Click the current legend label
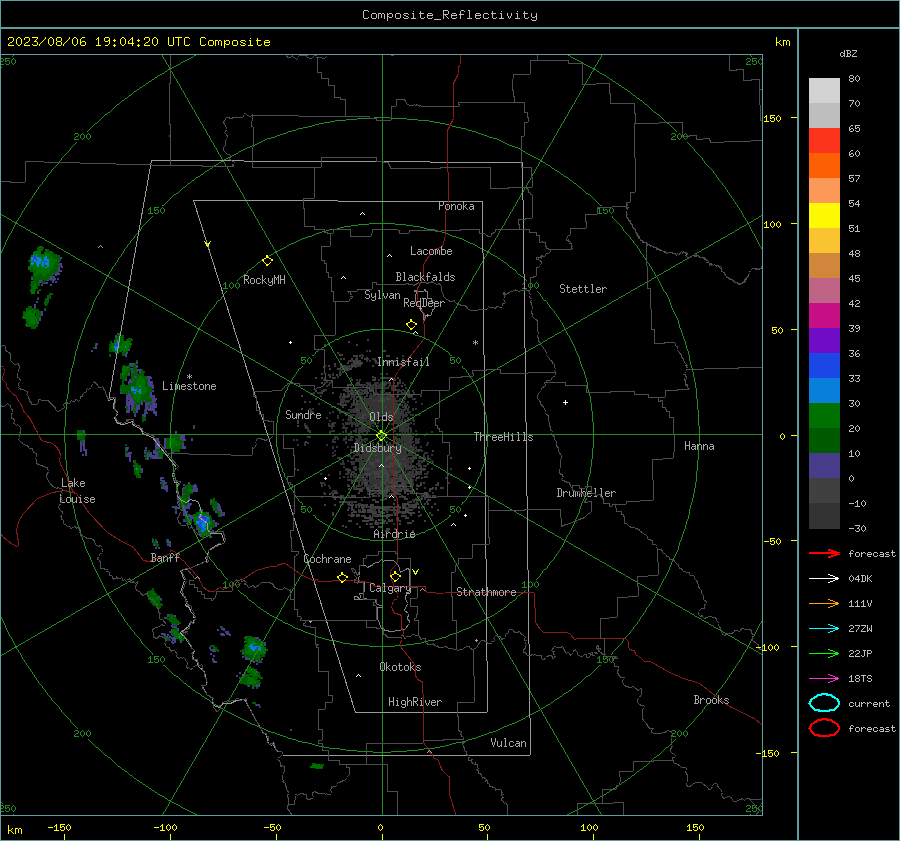 pyautogui.click(x=869, y=704)
